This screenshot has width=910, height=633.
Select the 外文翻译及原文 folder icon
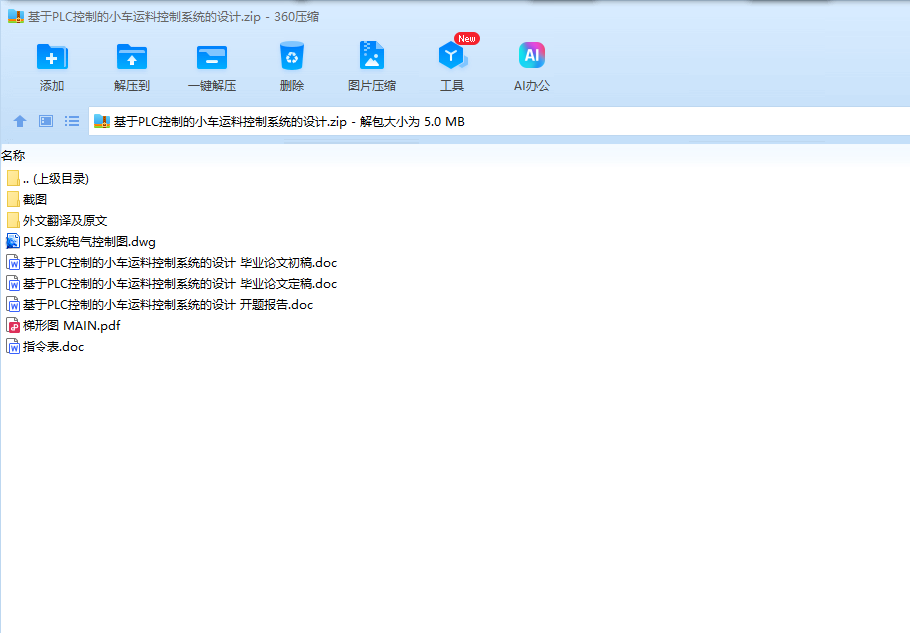click(13, 220)
